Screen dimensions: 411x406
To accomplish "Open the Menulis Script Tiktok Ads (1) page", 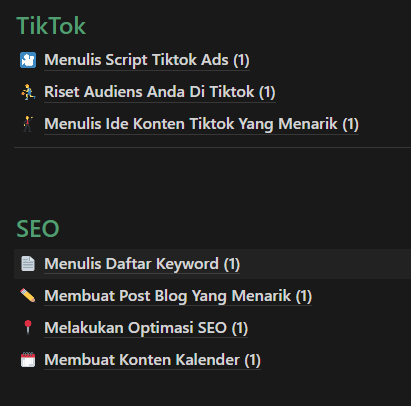I will click(x=147, y=60).
